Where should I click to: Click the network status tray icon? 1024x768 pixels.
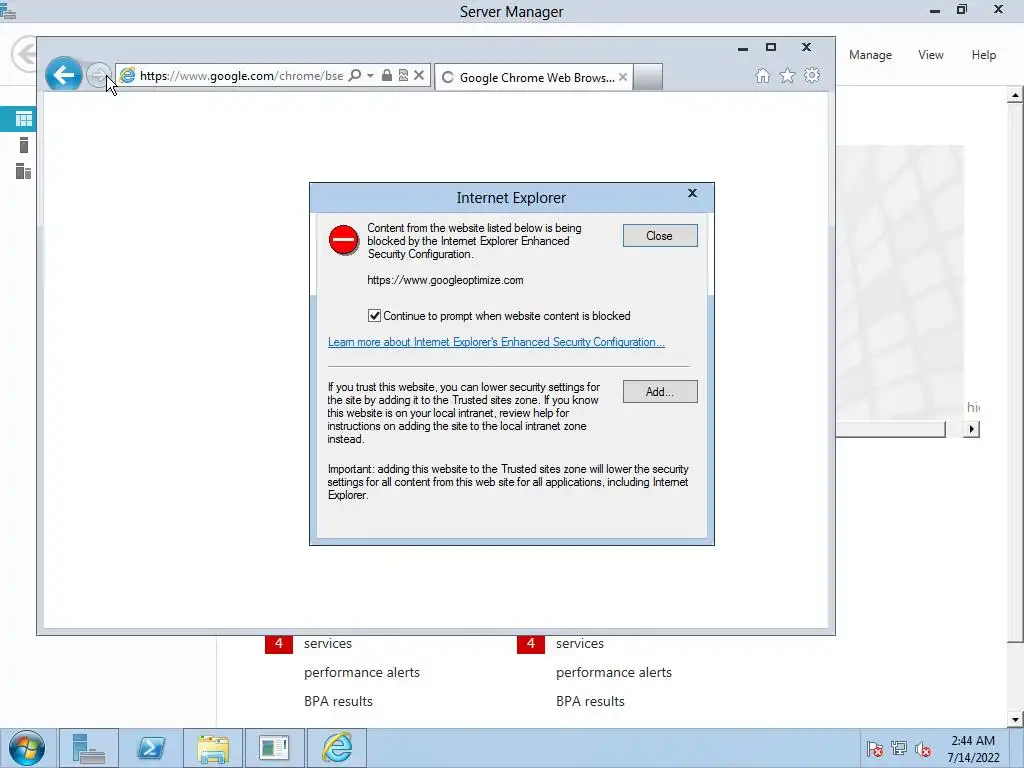click(x=899, y=749)
